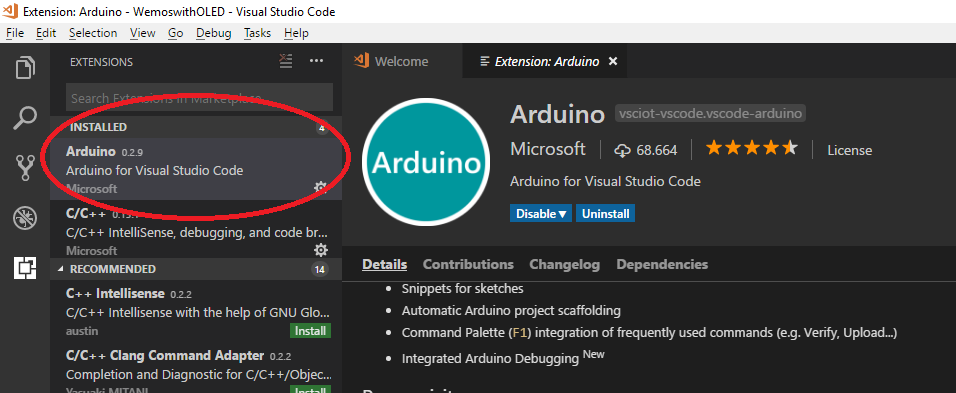Screen dimensions: 956x393
Task: Click the download count cloud icon
Action: 622,150
